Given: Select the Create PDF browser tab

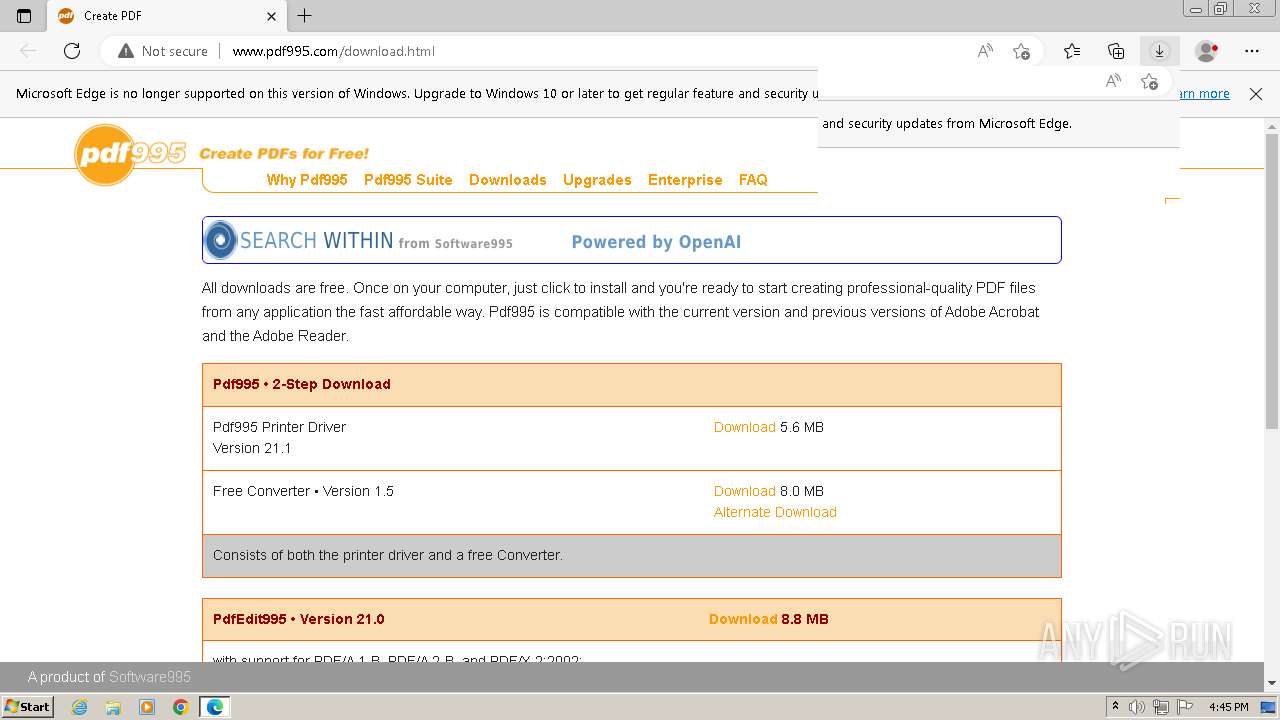Looking at the screenshot, I should pyautogui.click(x=168, y=16).
